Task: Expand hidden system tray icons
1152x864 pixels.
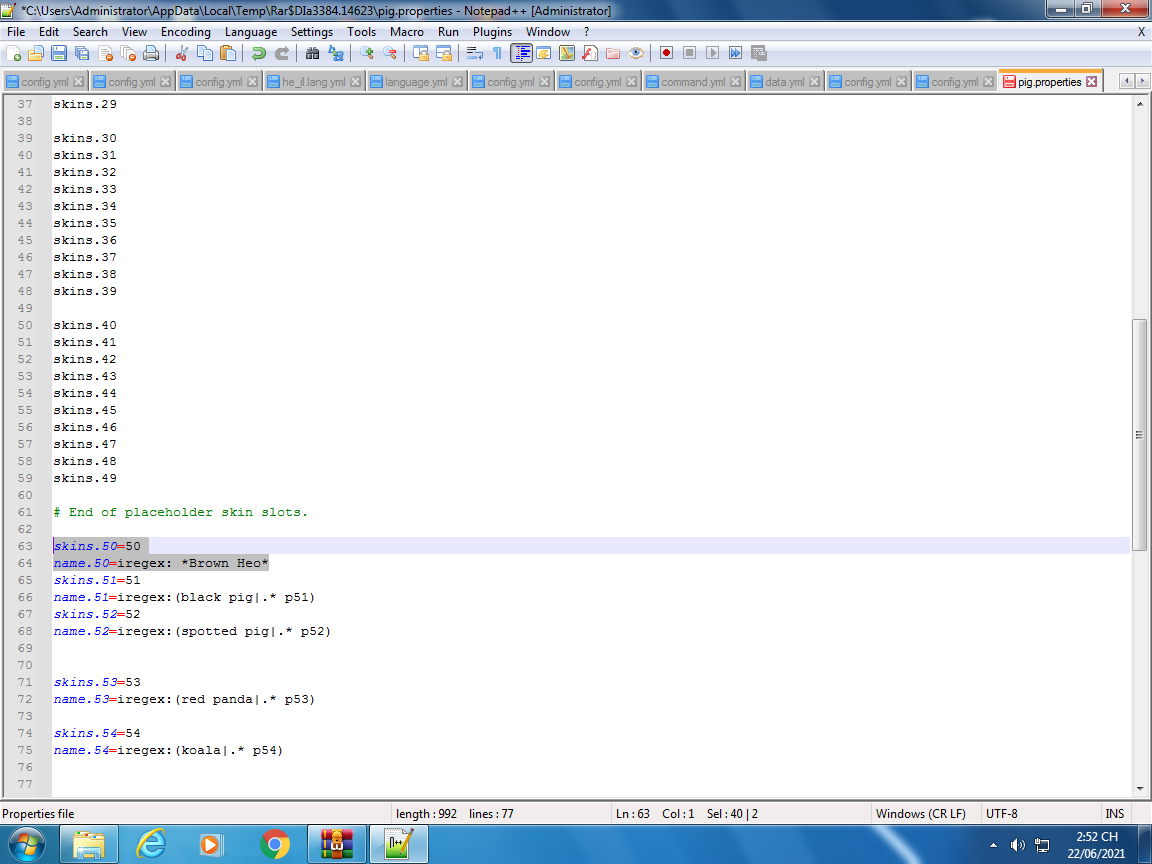Action: tap(993, 845)
